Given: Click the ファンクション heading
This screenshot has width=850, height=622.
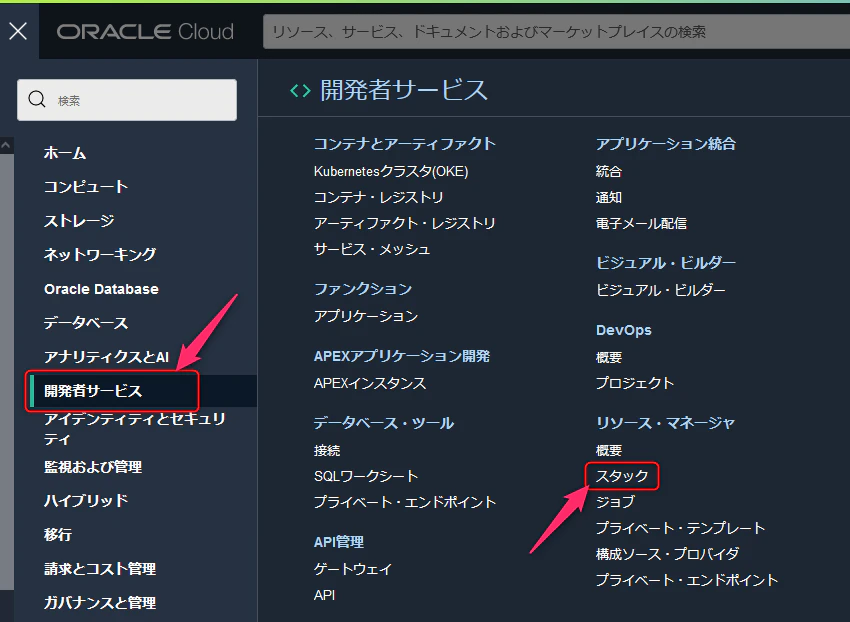Looking at the screenshot, I should click(363, 289).
